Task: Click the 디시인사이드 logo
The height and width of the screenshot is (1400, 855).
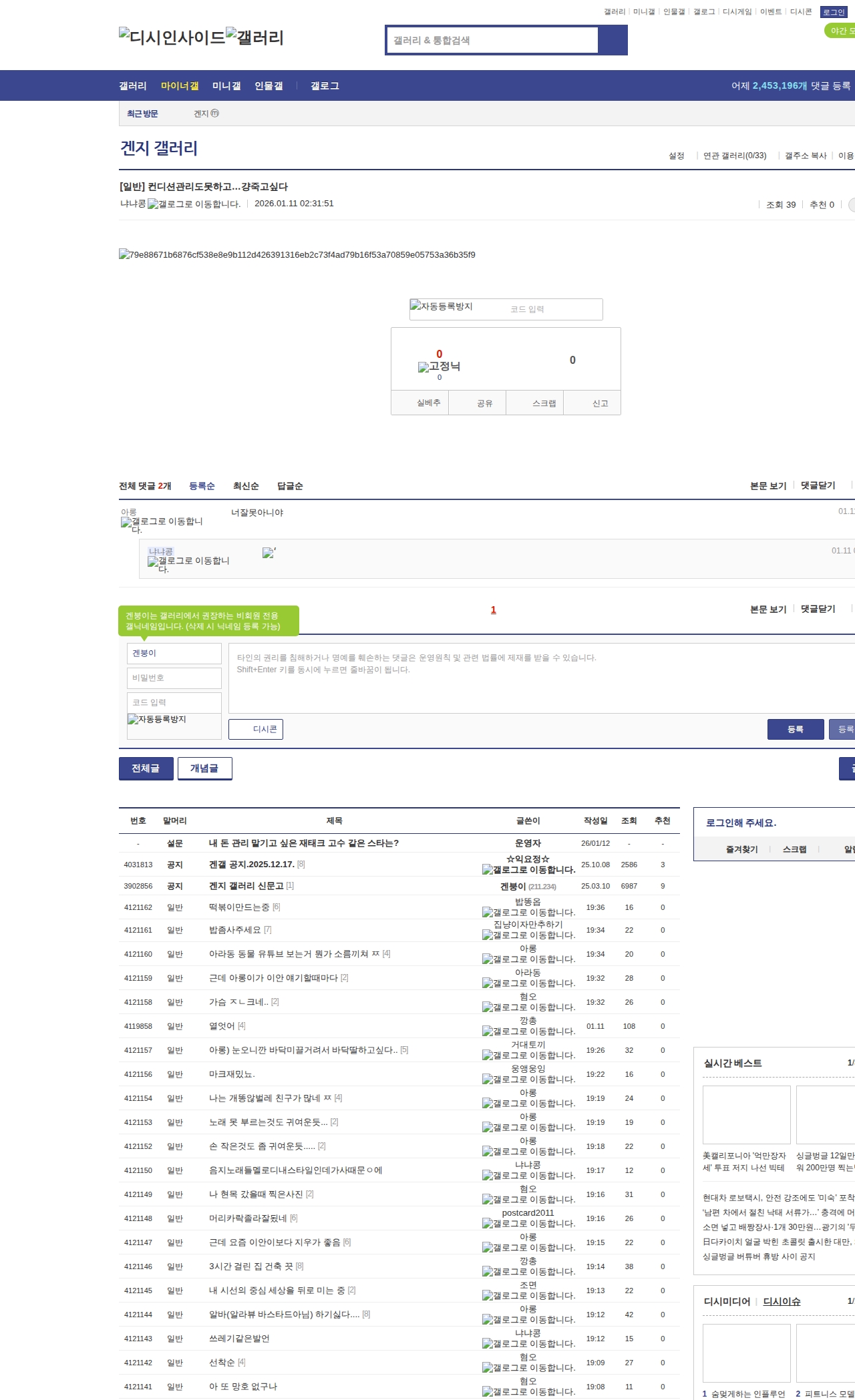Action: pyautogui.click(x=172, y=37)
